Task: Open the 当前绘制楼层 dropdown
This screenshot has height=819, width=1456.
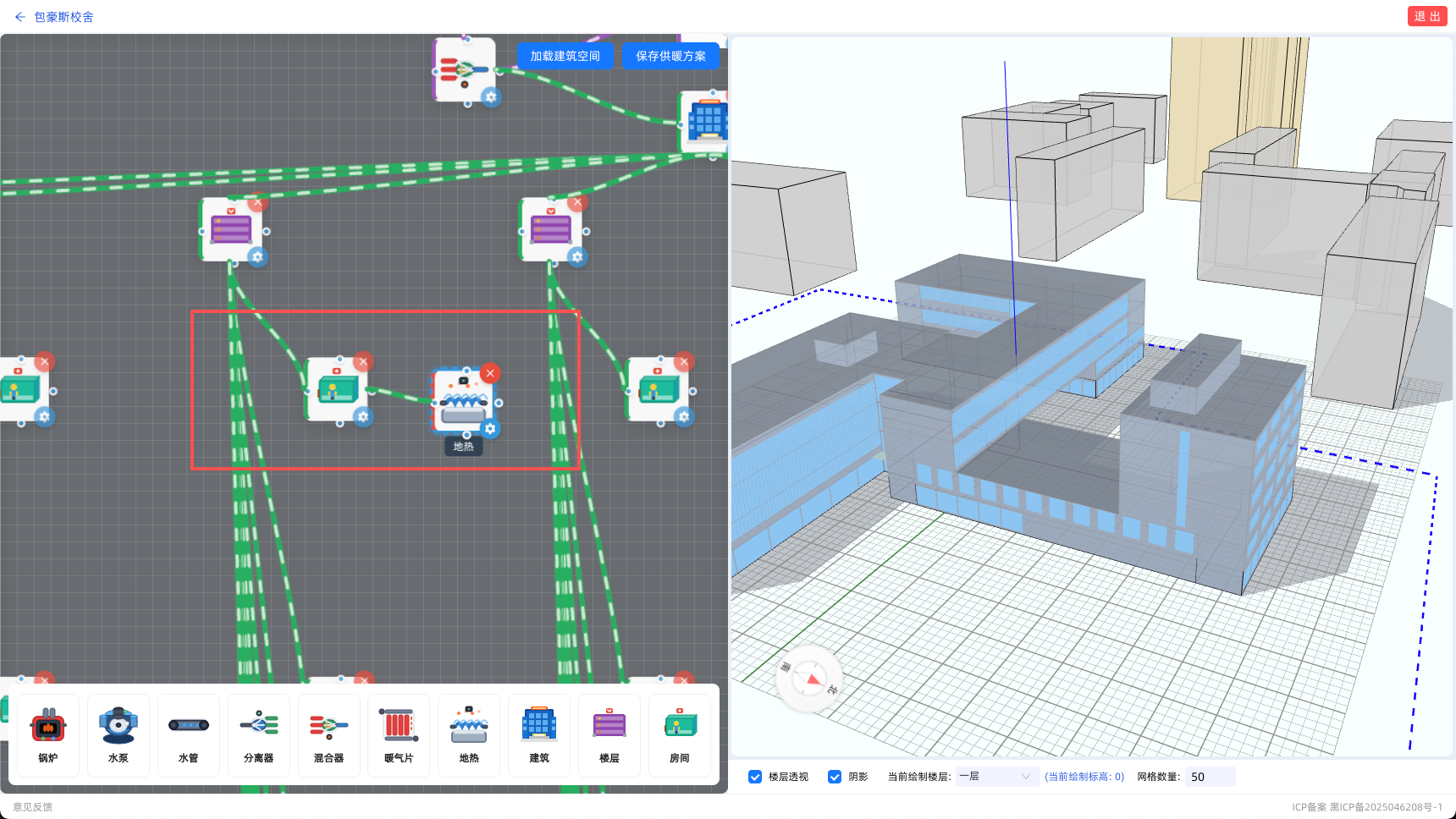Action: (x=997, y=777)
